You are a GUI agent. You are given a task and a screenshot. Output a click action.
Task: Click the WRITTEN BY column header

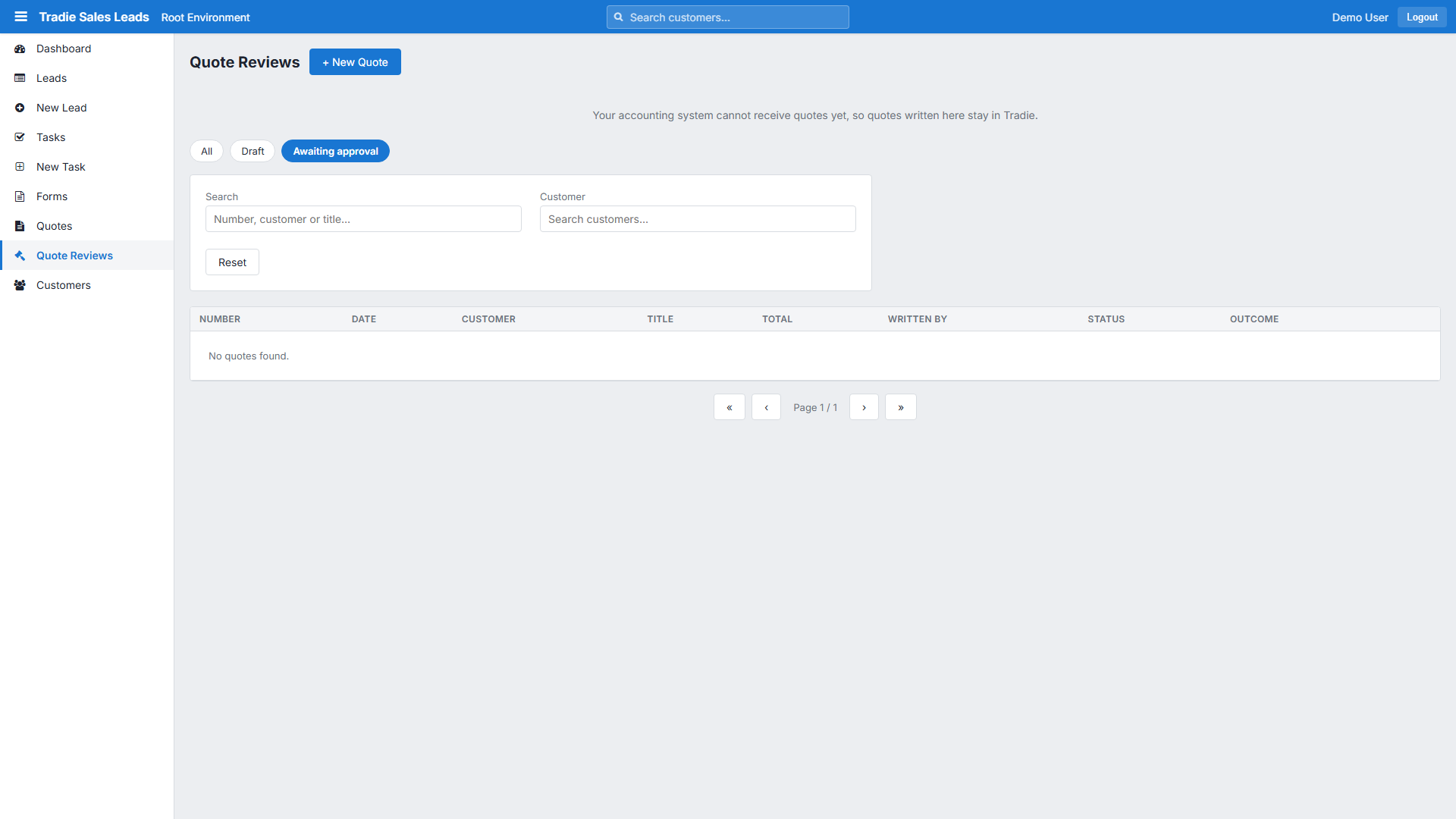918,319
